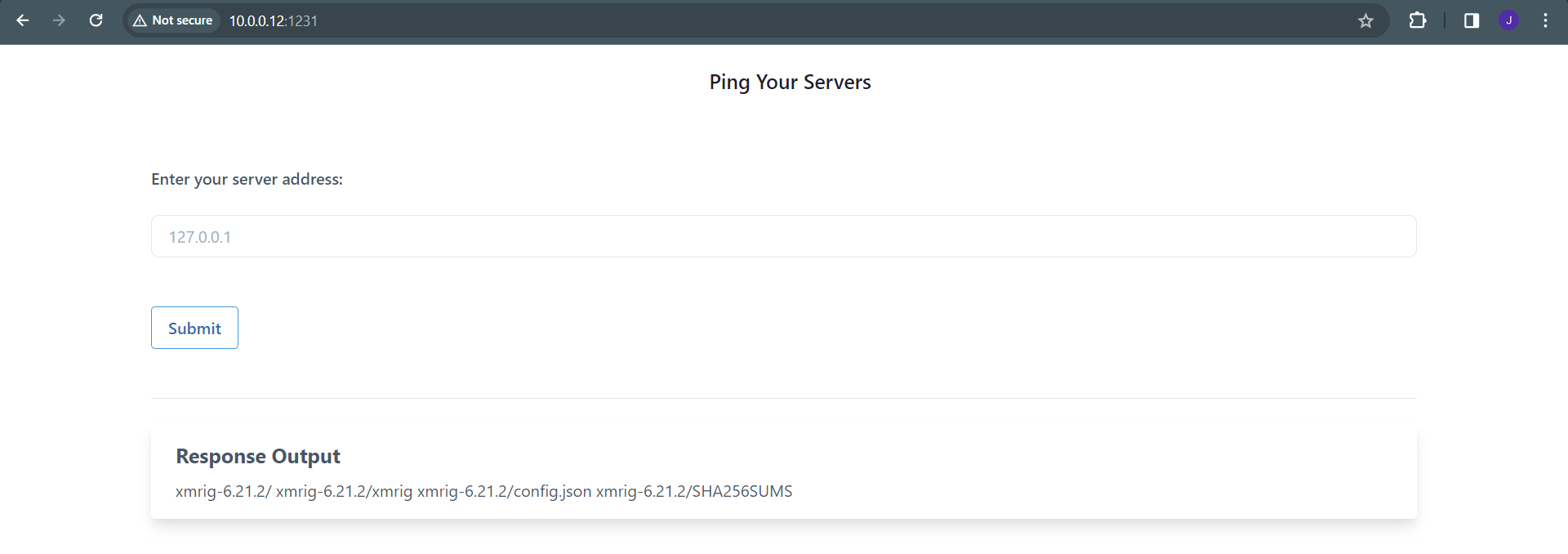This screenshot has height=554, width=1568.
Task: Click the forward navigation arrow
Action: pos(59,20)
